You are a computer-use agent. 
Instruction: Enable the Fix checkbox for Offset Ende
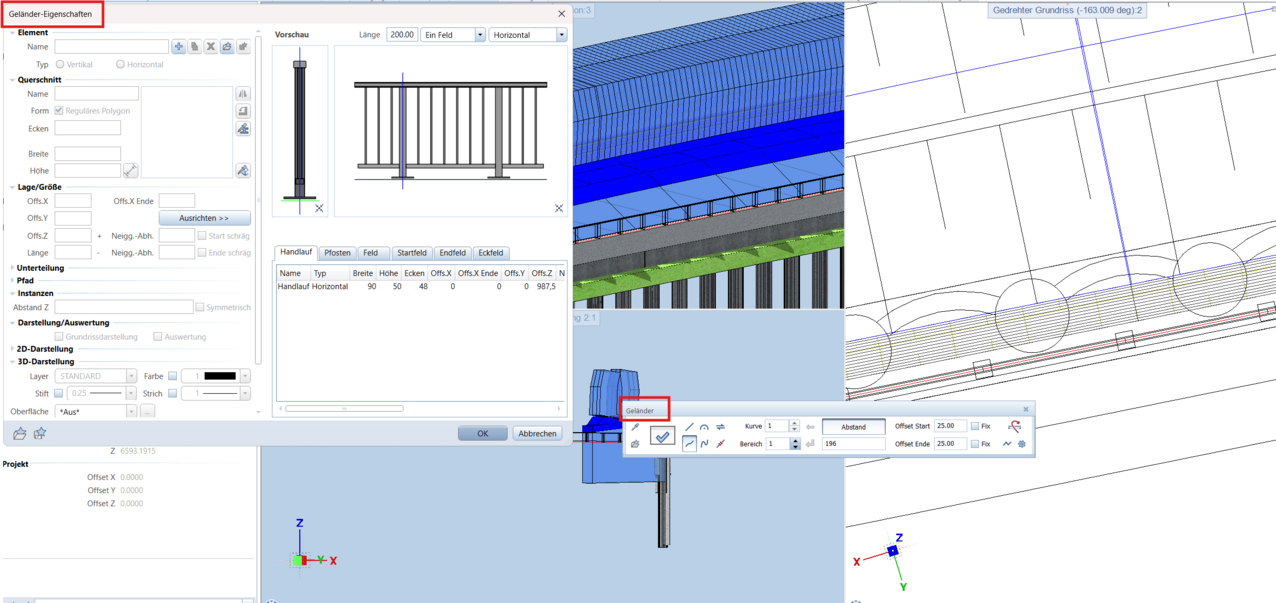pos(975,444)
